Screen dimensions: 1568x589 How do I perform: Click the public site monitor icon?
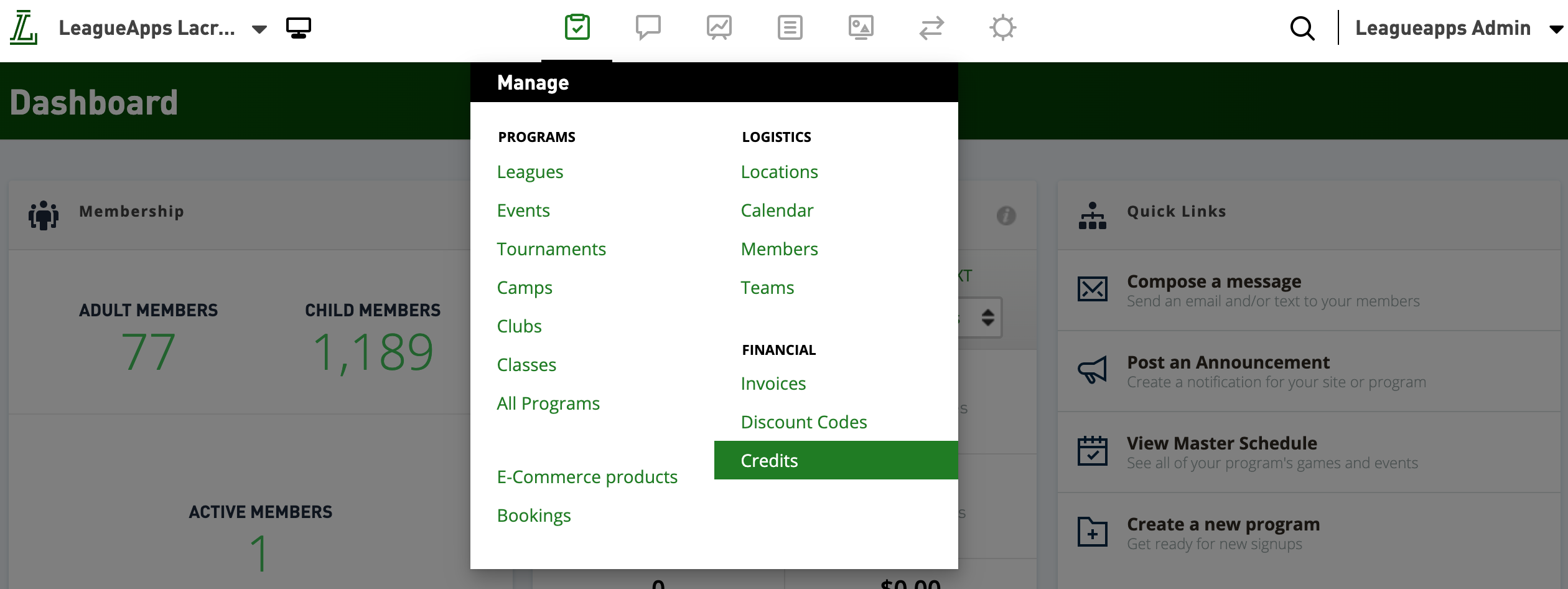[298, 27]
